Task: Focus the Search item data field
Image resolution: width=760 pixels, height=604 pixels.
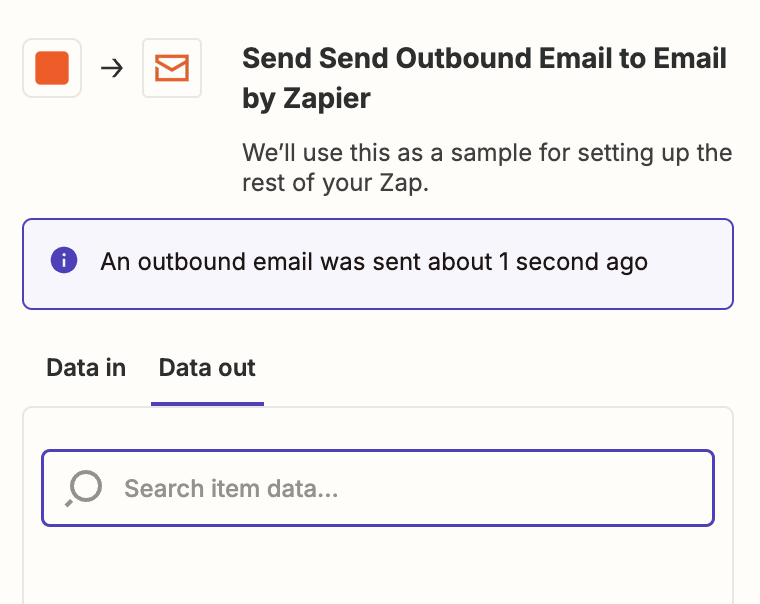Action: (x=400, y=488)
